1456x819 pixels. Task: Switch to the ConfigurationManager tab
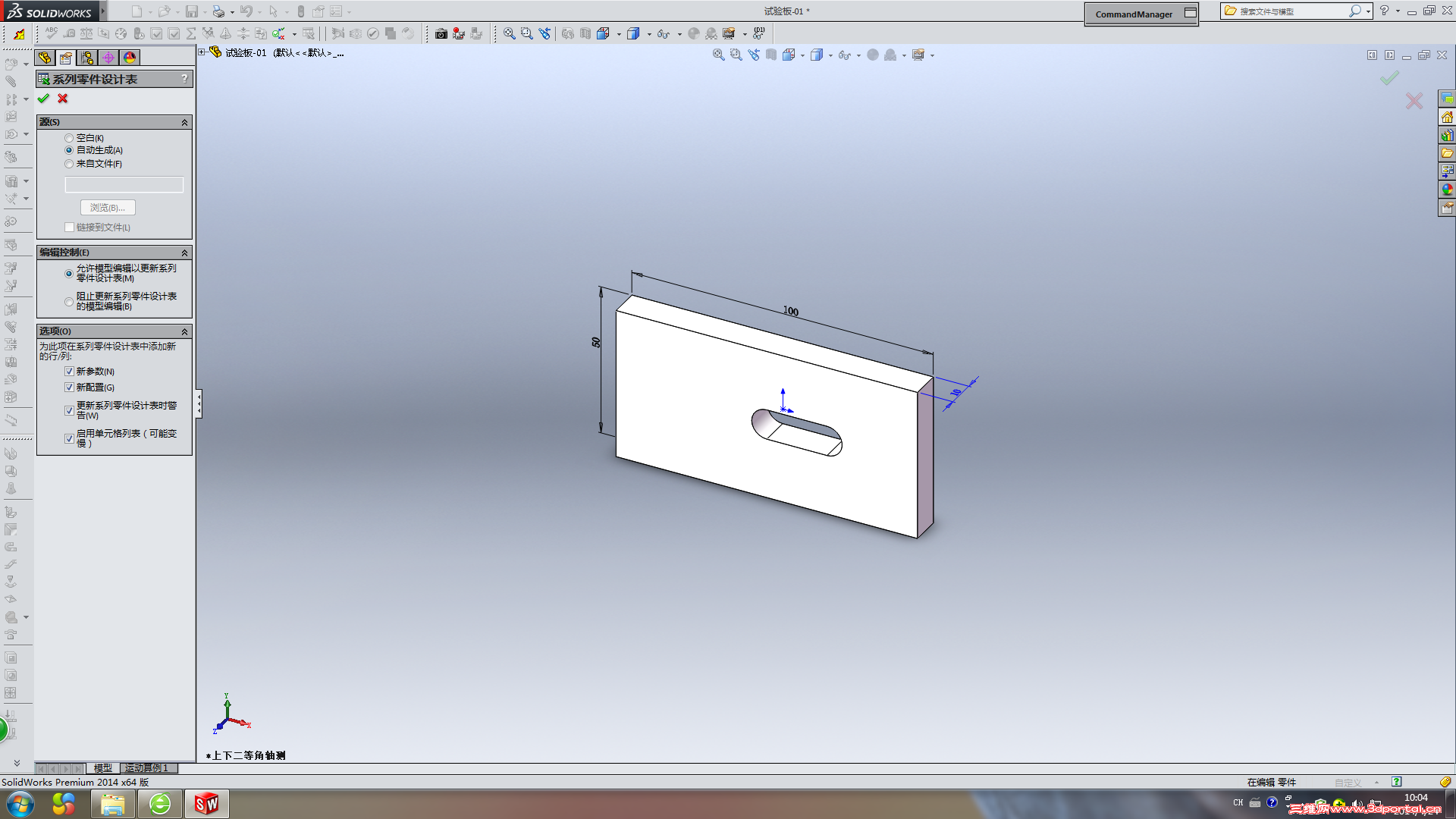coord(87,58)
